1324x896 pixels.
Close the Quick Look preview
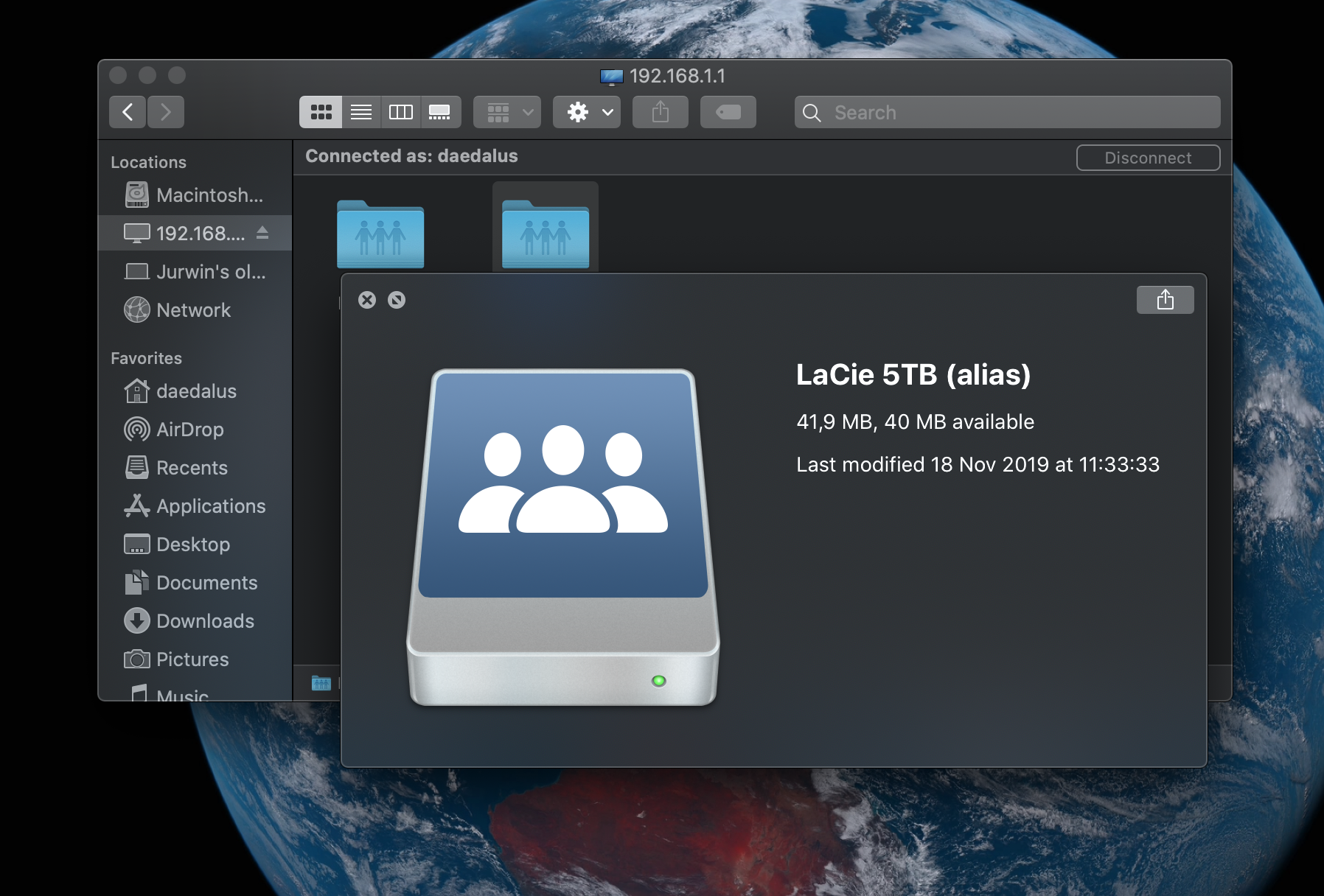tap(367, 300)
